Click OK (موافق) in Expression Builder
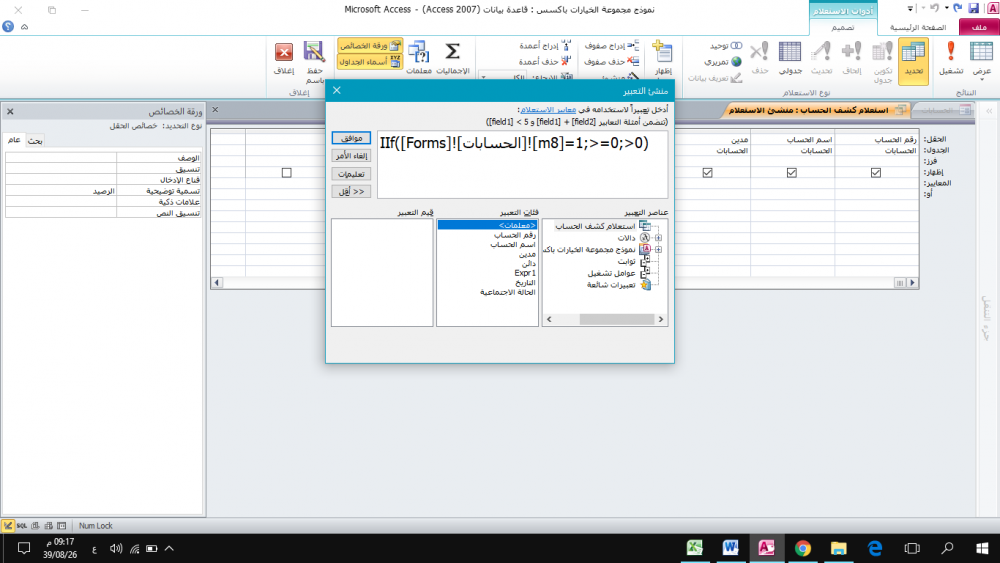The width and height of the screenshot is (1000, 563). tap(351, 138)
